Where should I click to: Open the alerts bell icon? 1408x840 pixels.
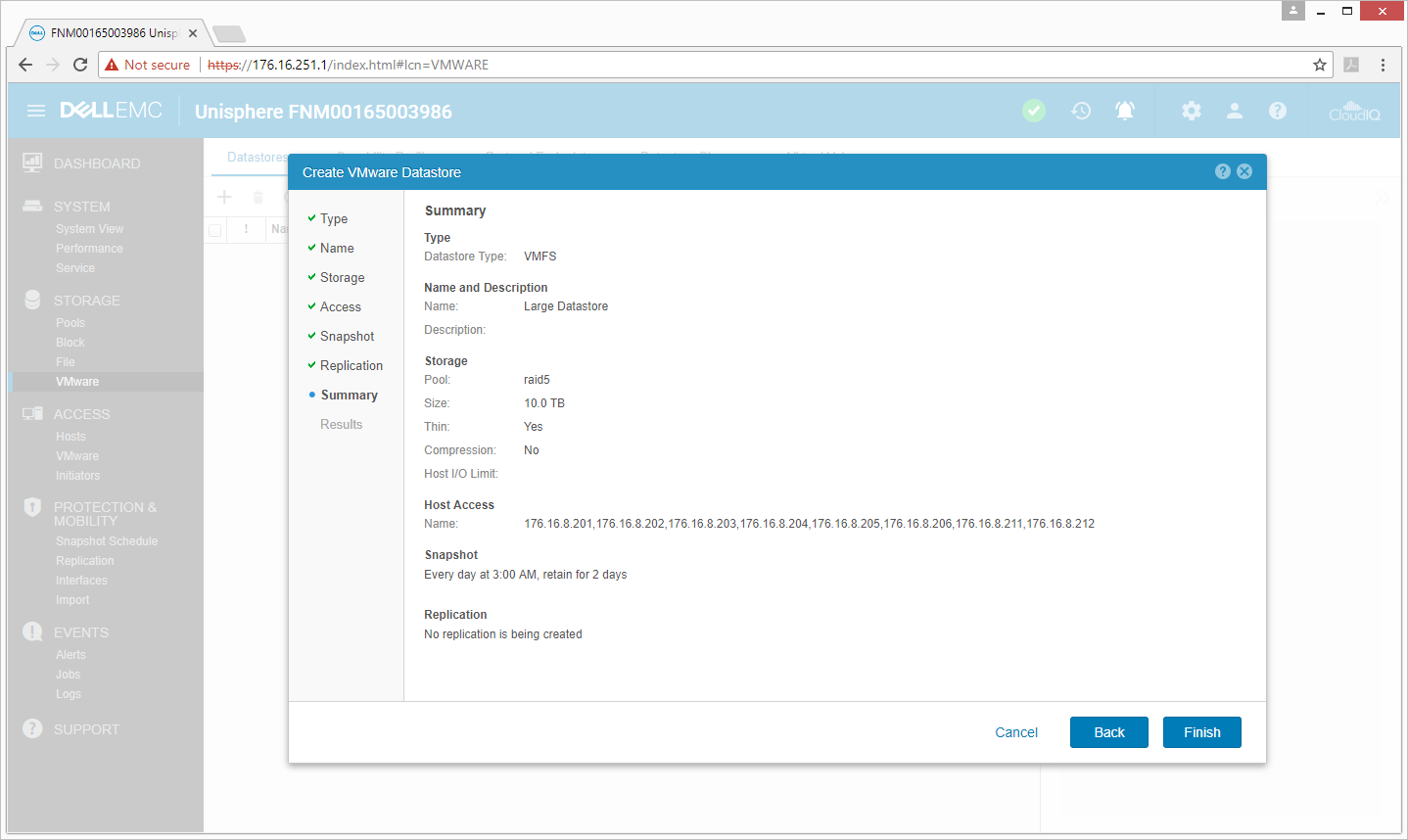1125,111
